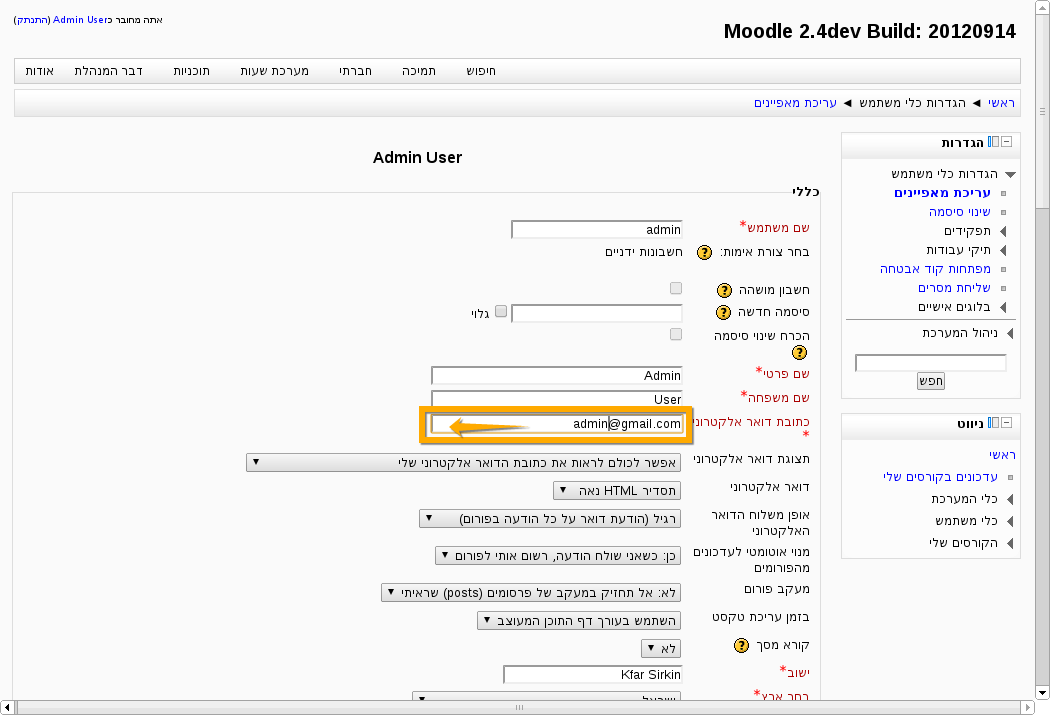Check the הכרח שינוי סיסמה checkbox
This screenshot has width=1050, height=715.
pos(676,334)
